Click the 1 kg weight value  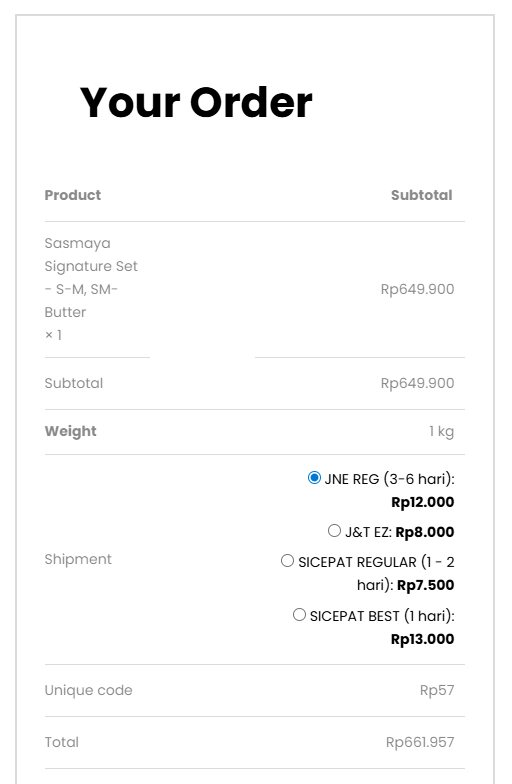442,431
